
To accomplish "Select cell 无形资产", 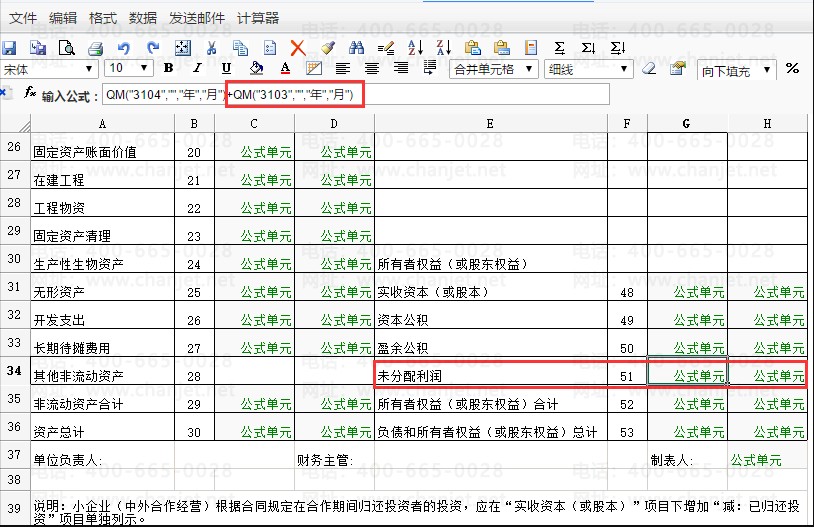I will pos(102,287).
